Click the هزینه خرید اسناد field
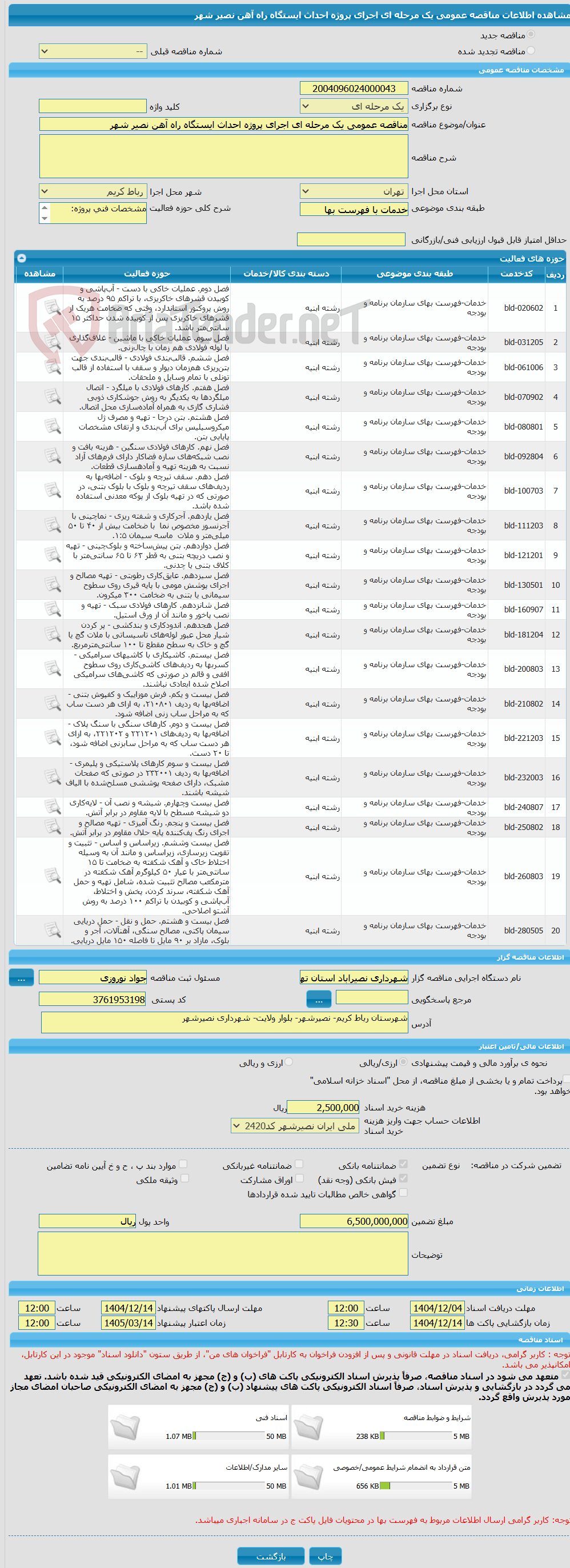Viewport: 570px width, 1568px height. 323,1107
